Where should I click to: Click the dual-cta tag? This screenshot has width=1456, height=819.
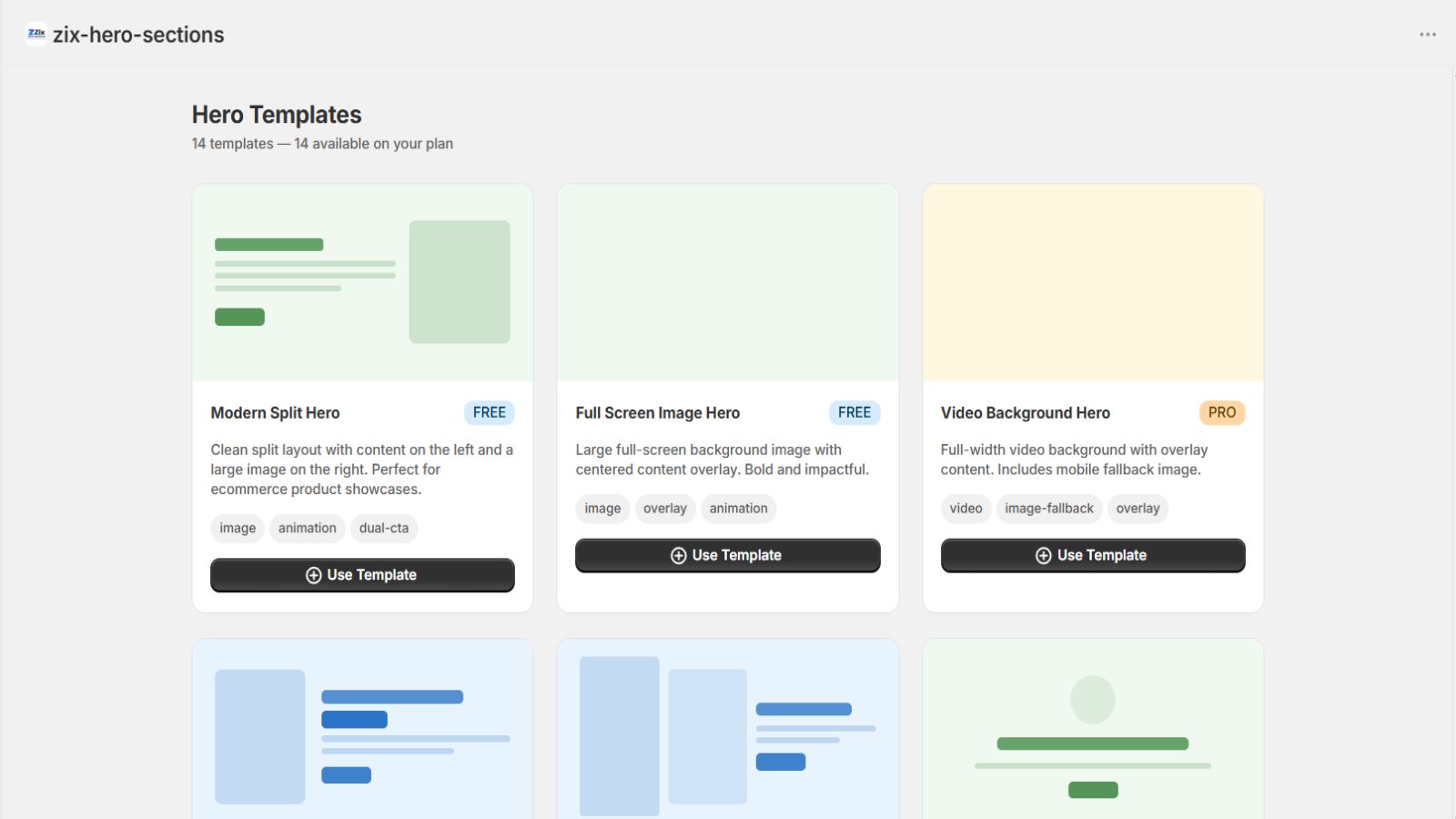point(384,528)
